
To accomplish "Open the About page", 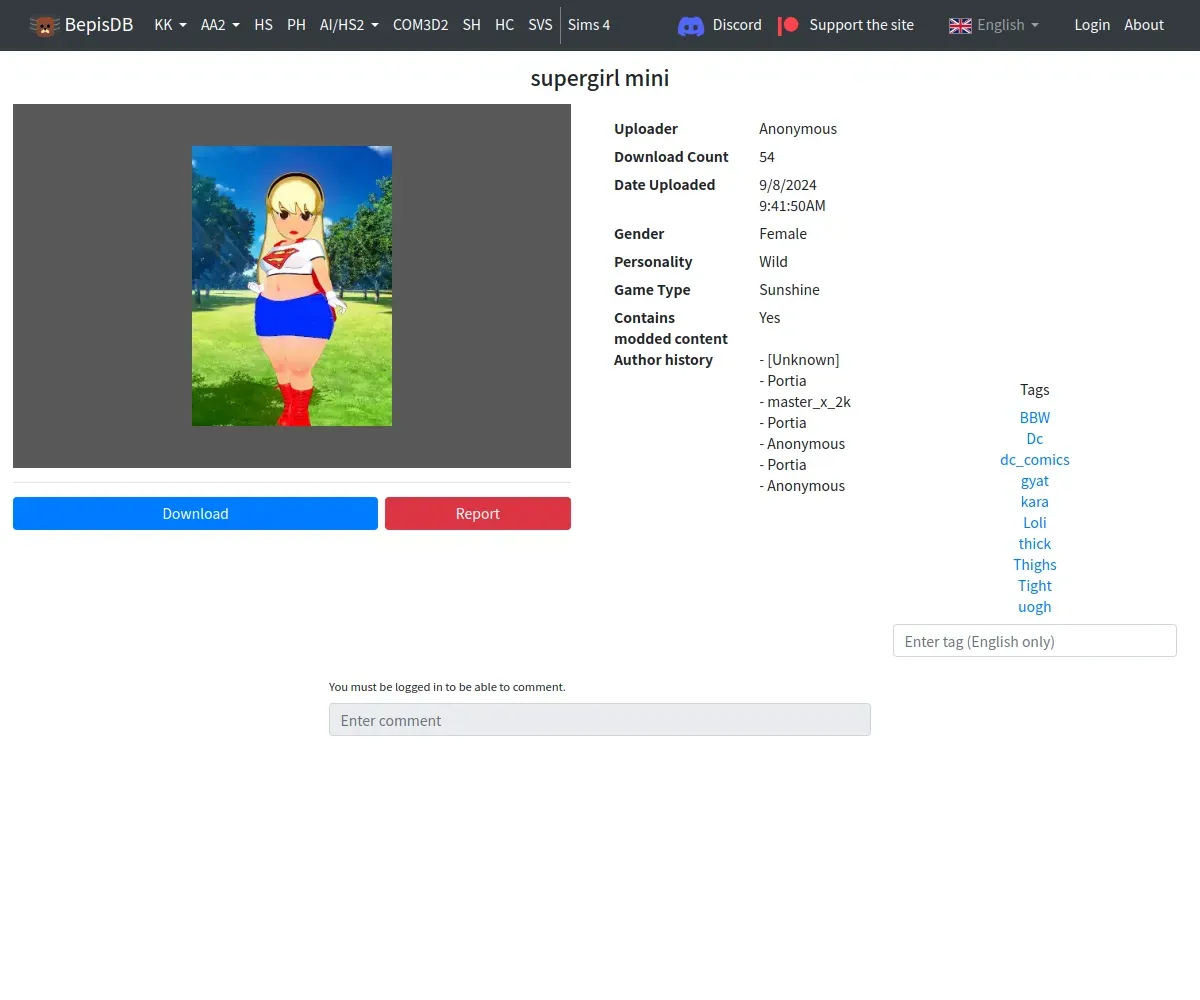I will 1144,25.
